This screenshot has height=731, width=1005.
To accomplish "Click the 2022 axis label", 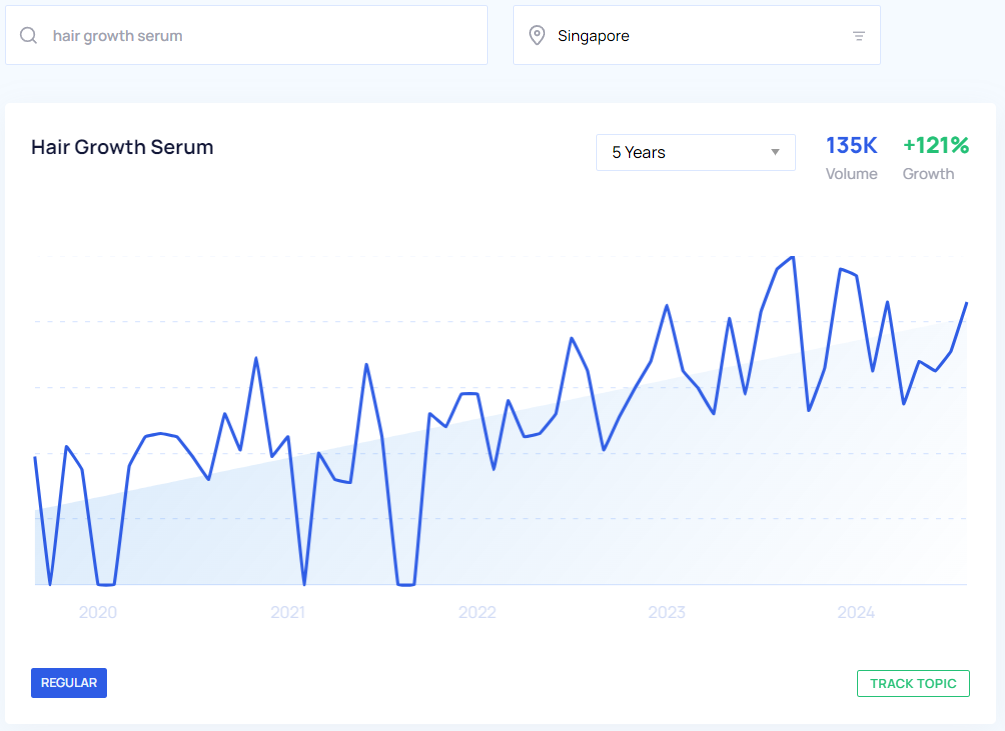I will (x=477, y=612).
